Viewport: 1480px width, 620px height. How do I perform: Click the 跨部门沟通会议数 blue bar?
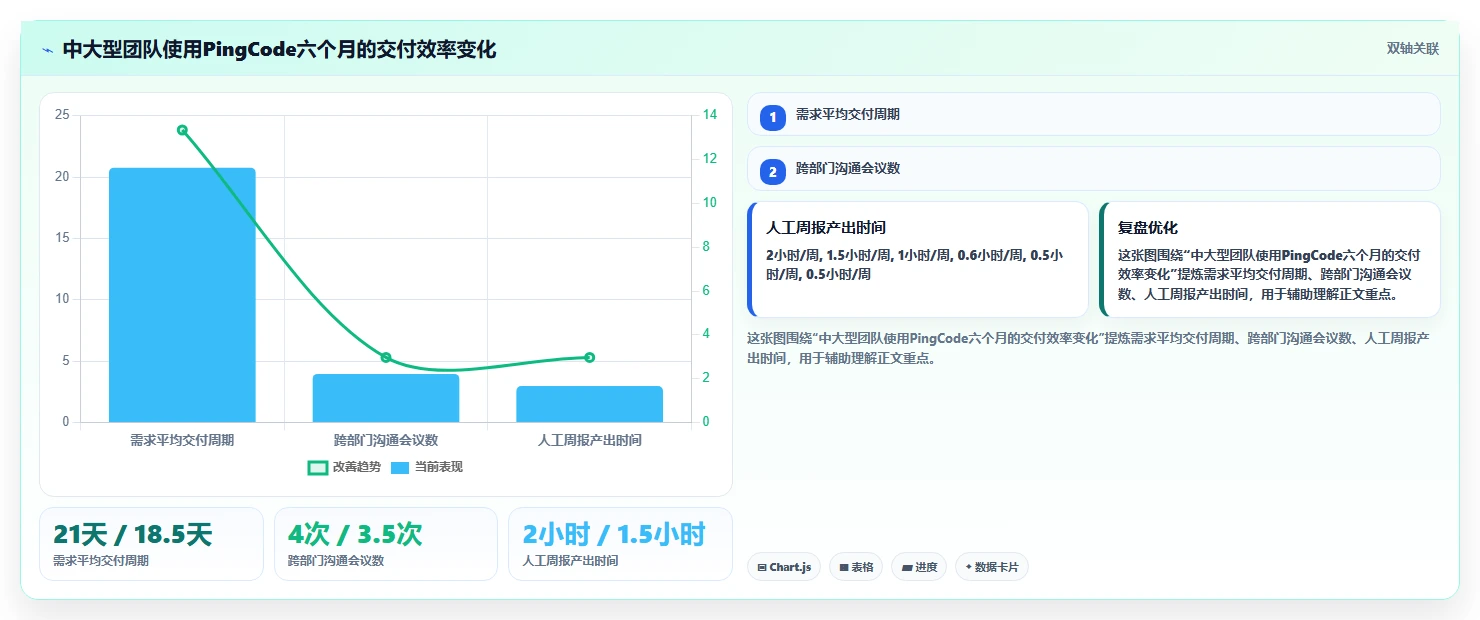pos(386,398)
